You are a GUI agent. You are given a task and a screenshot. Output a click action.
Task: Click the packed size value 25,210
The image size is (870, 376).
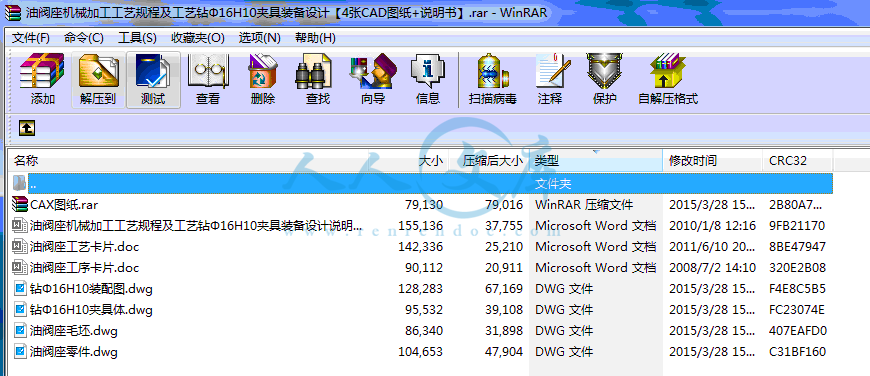[503, 247]
